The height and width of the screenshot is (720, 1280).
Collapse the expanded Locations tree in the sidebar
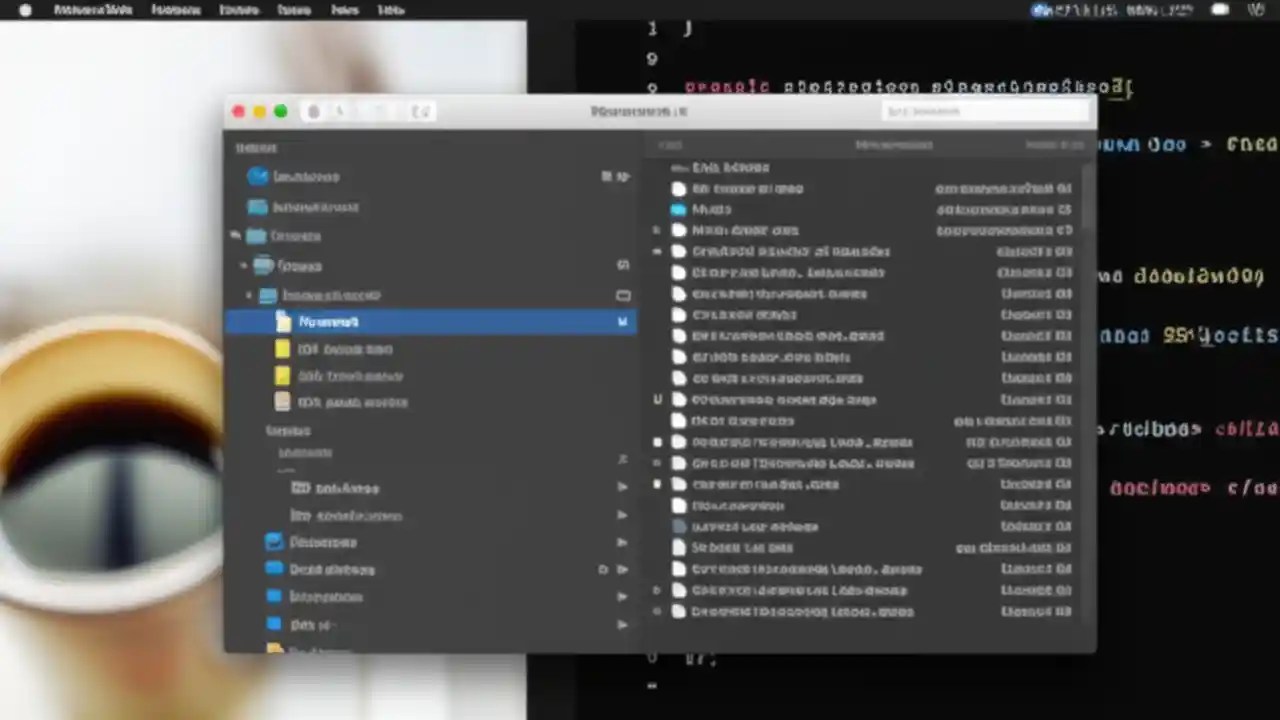[233, 235]
